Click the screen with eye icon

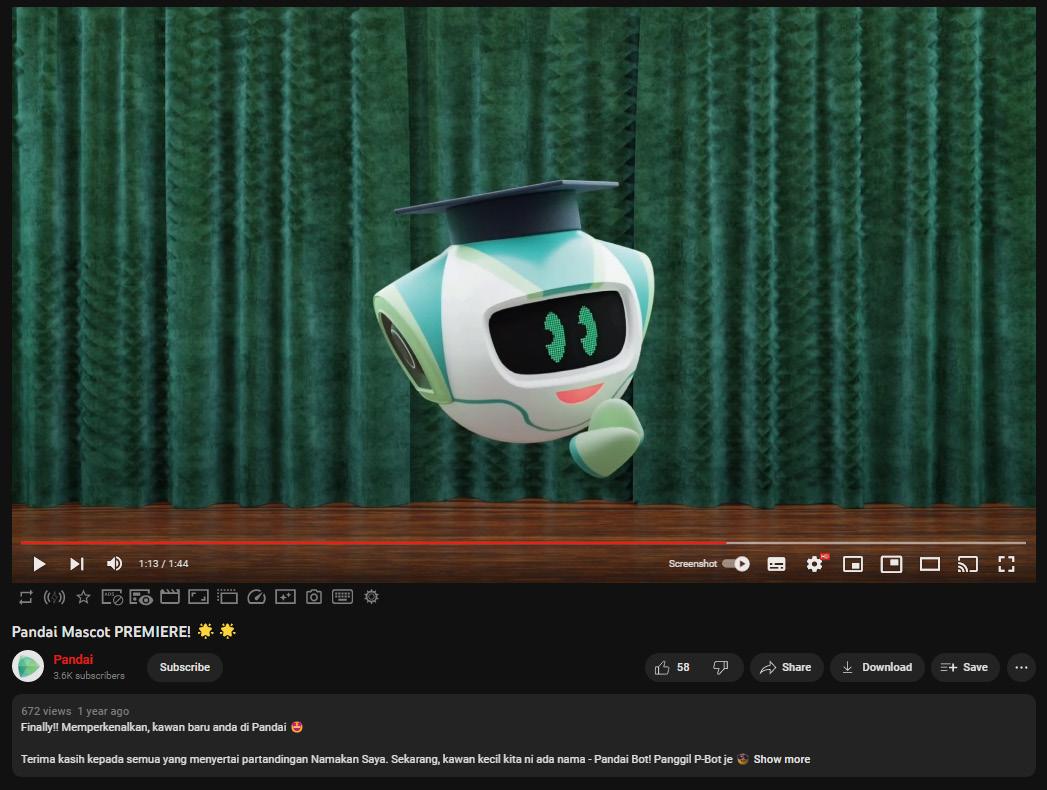tap(141, 597)
